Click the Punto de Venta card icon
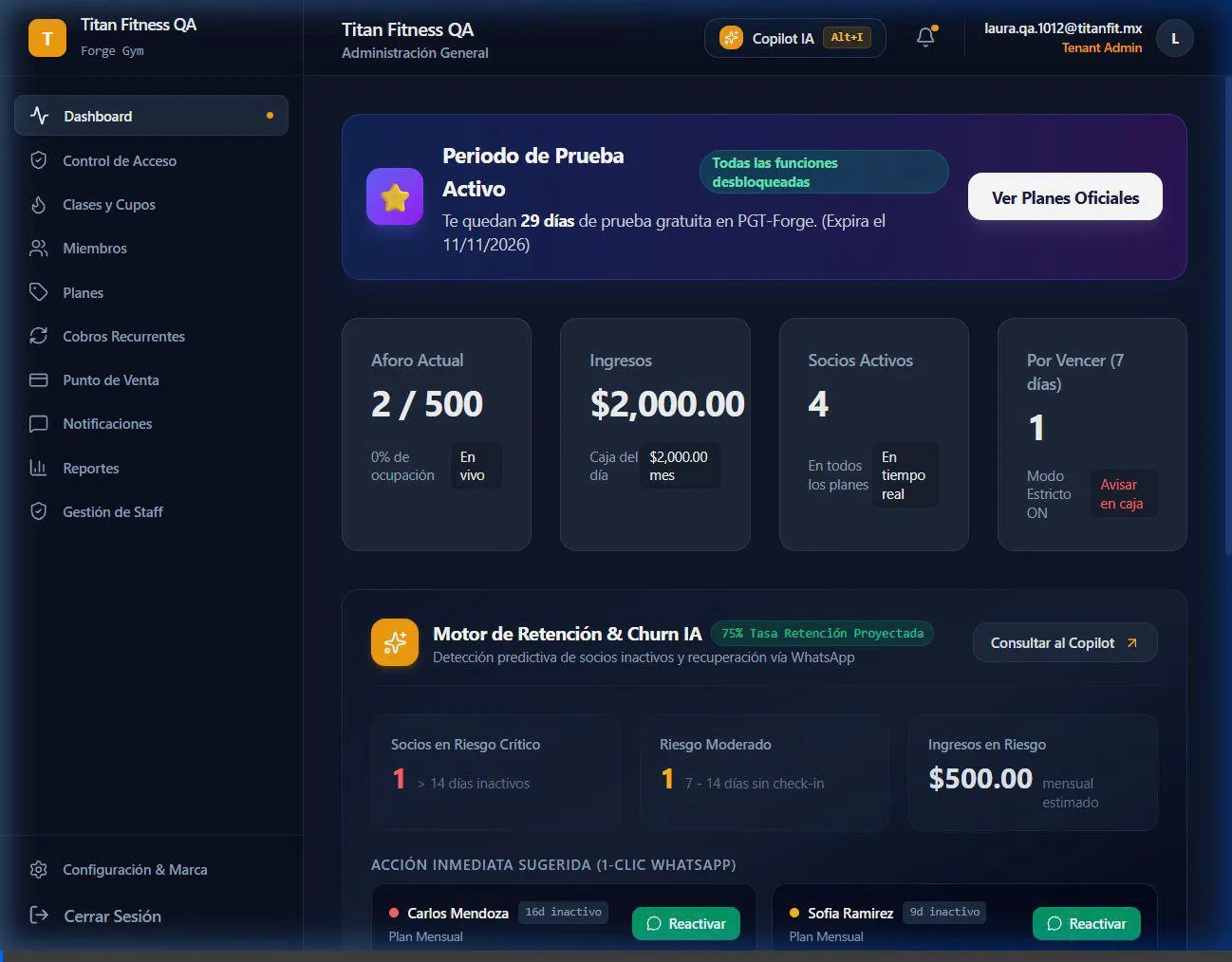The width and height of the screenshot is (1232, 962). coord(39,379)
